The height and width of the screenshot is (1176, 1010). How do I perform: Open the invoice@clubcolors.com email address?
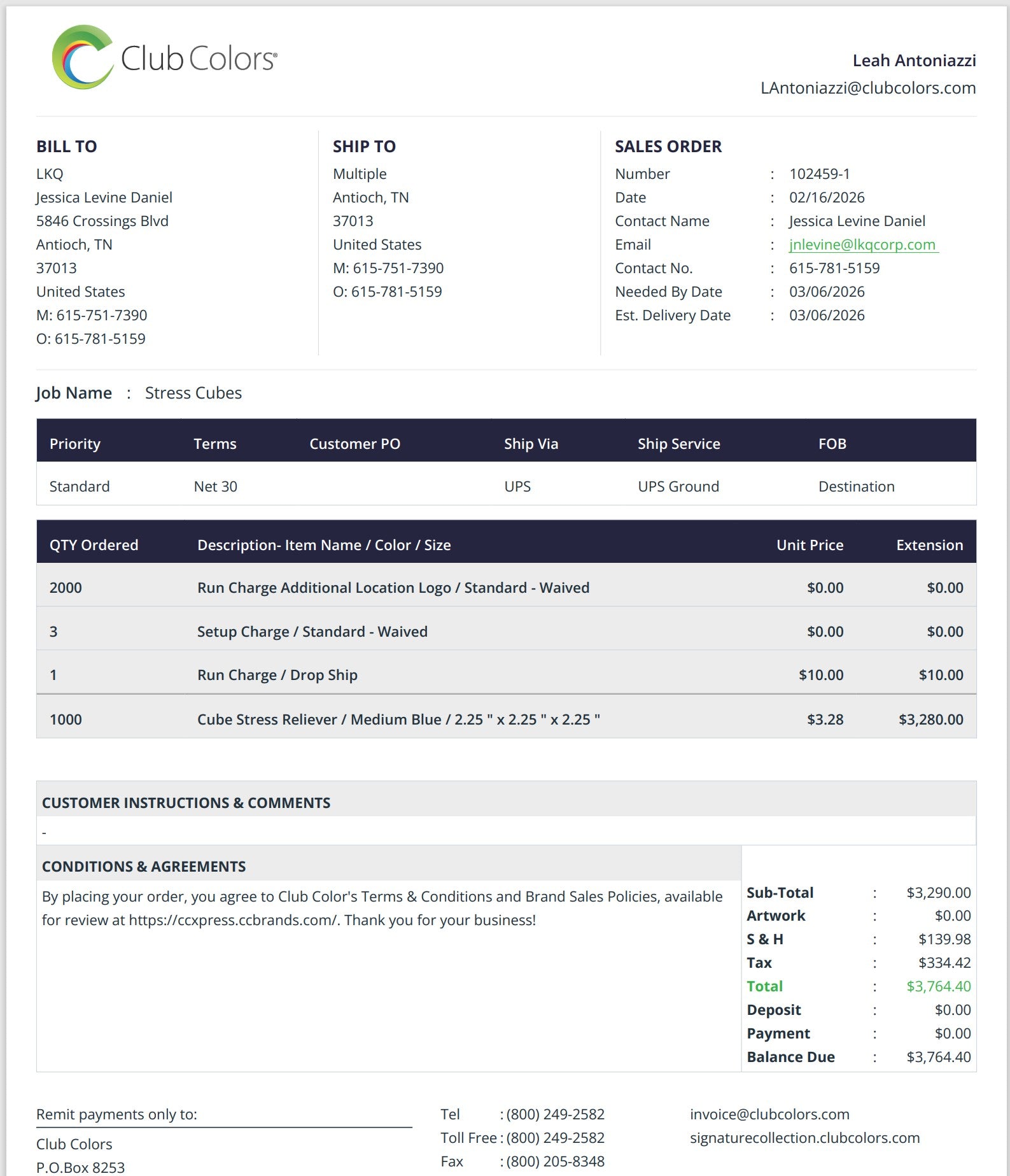click(x=769, y=1114)
